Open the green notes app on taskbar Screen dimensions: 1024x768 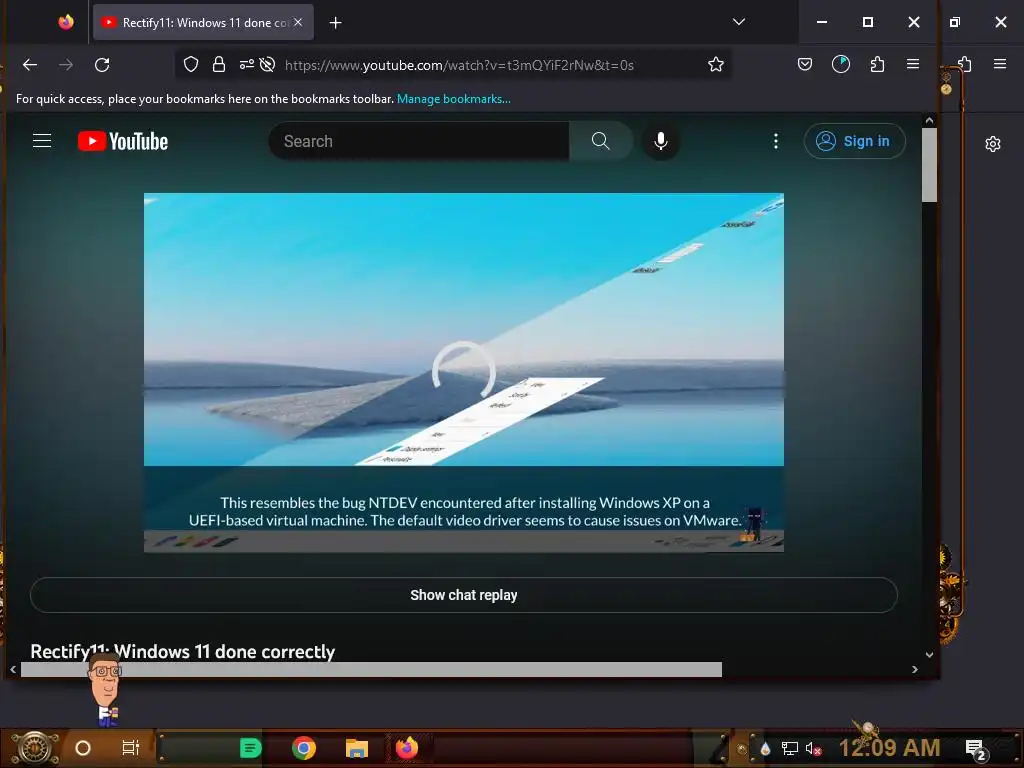pyautogui.click(x=251, y=748)
